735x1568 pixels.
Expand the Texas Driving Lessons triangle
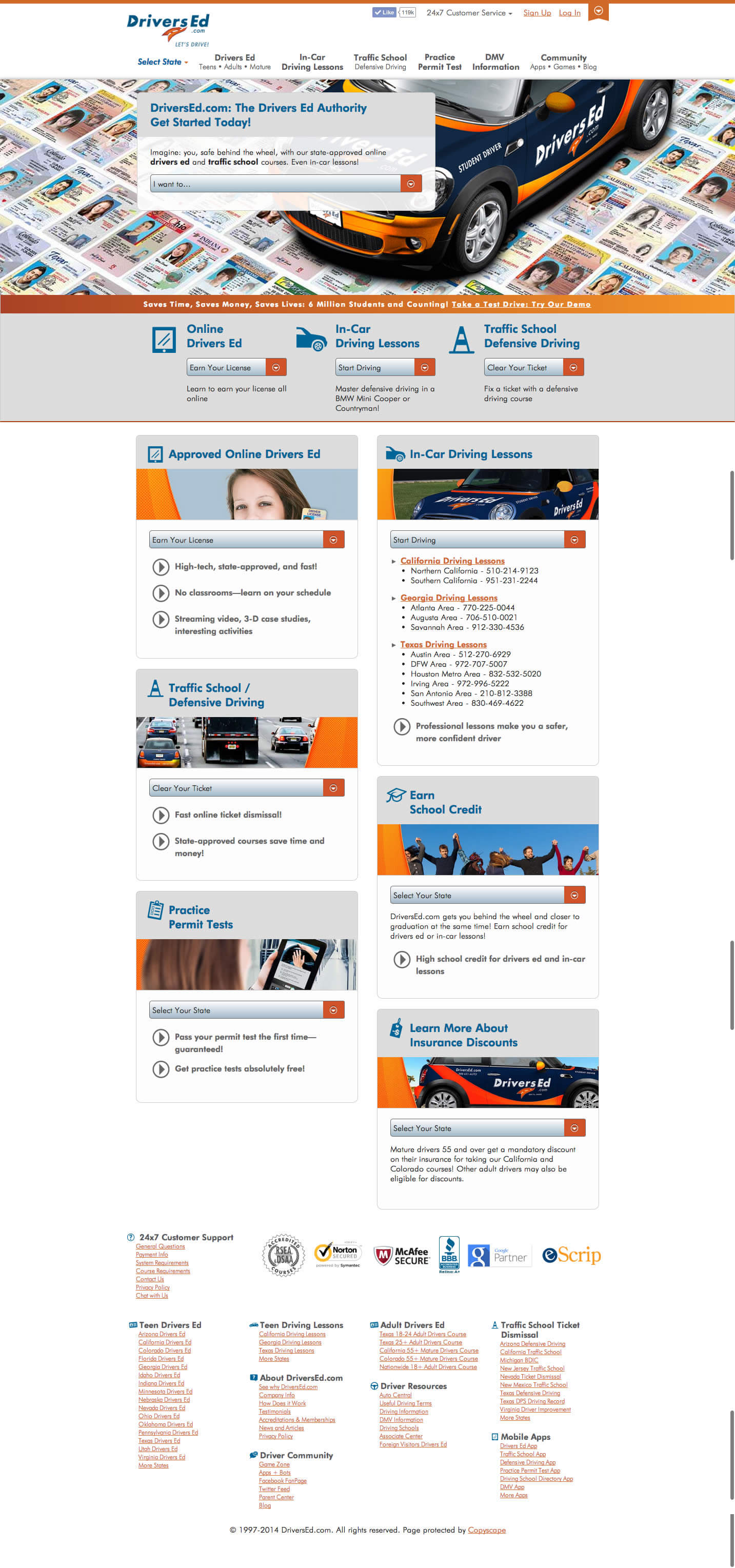(x=394, y=645)
